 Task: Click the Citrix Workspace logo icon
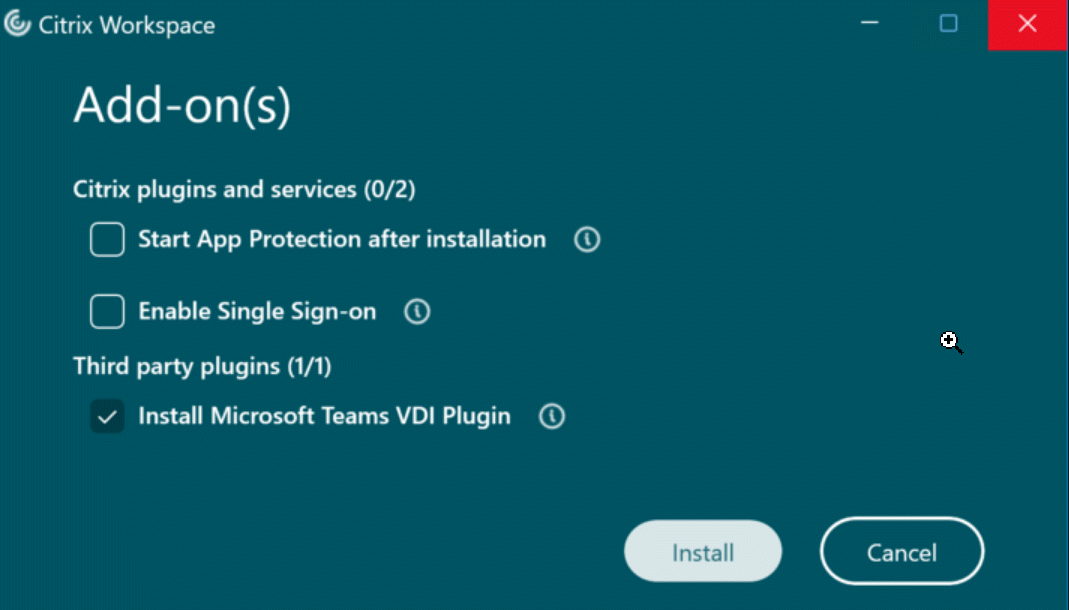(x=17, y=25)
